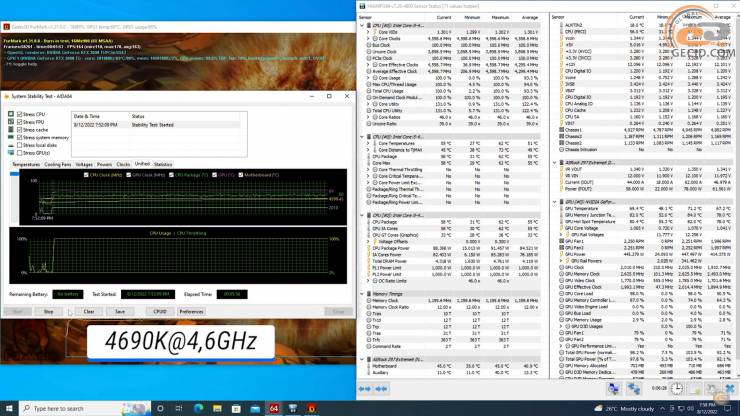Uncheck the Stress CPU checkbox
740x416 pixels.
(x=19, y=114)
